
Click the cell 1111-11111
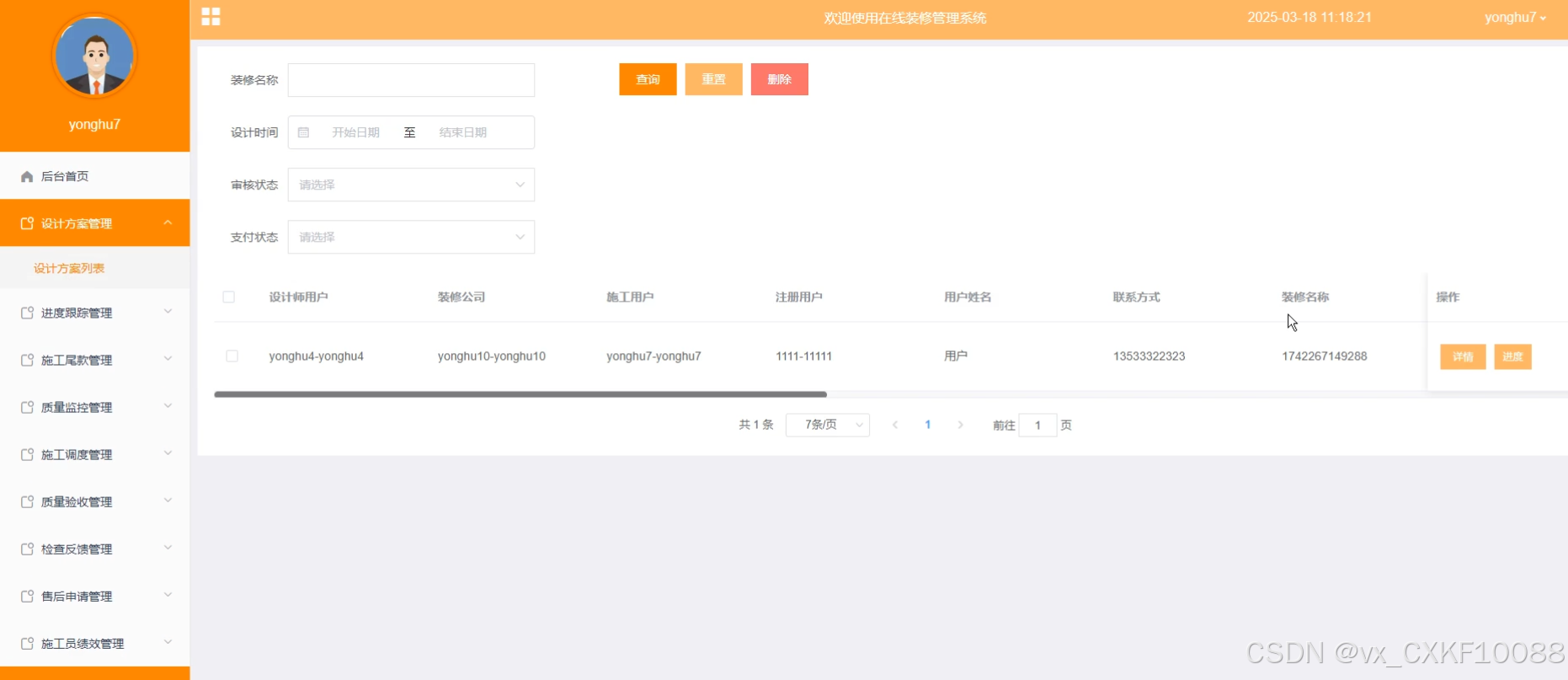tap(803, 356)
